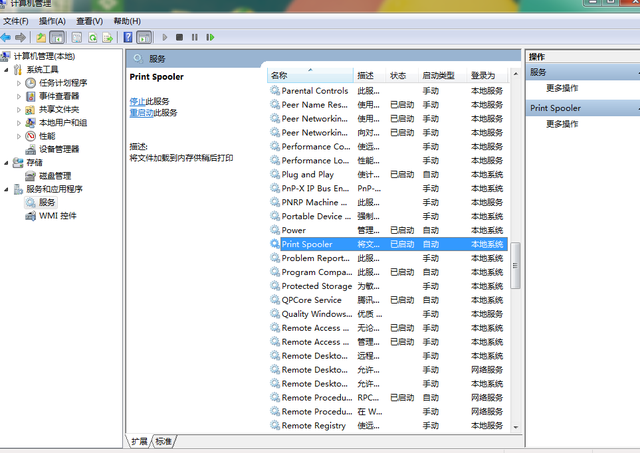
Task: Click the Parental Controls gear icon
Action: 275,91
